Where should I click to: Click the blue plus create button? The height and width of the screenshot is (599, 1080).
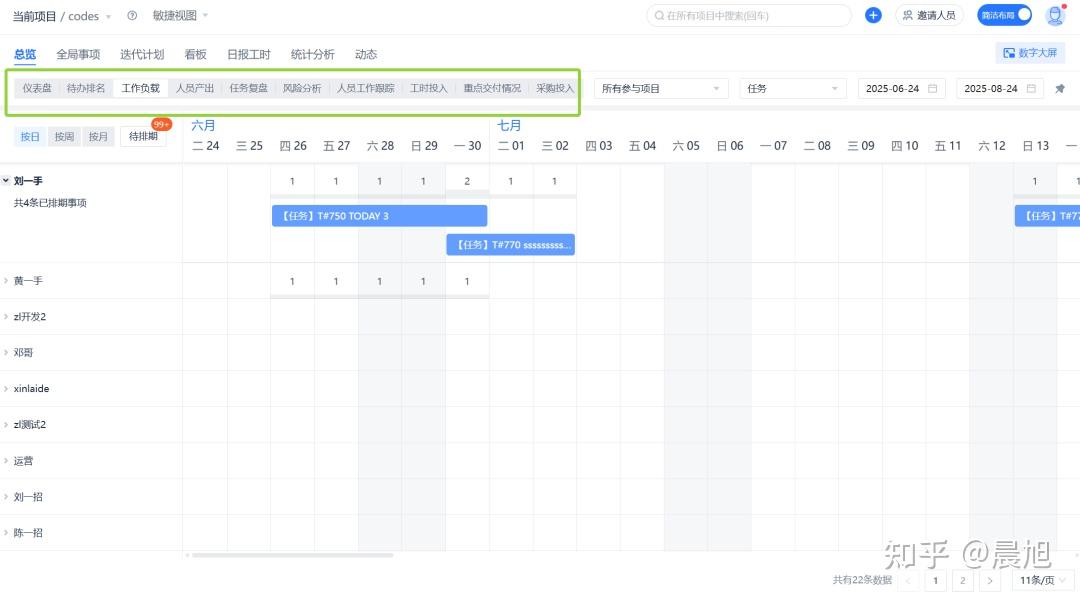click(873, 16)
